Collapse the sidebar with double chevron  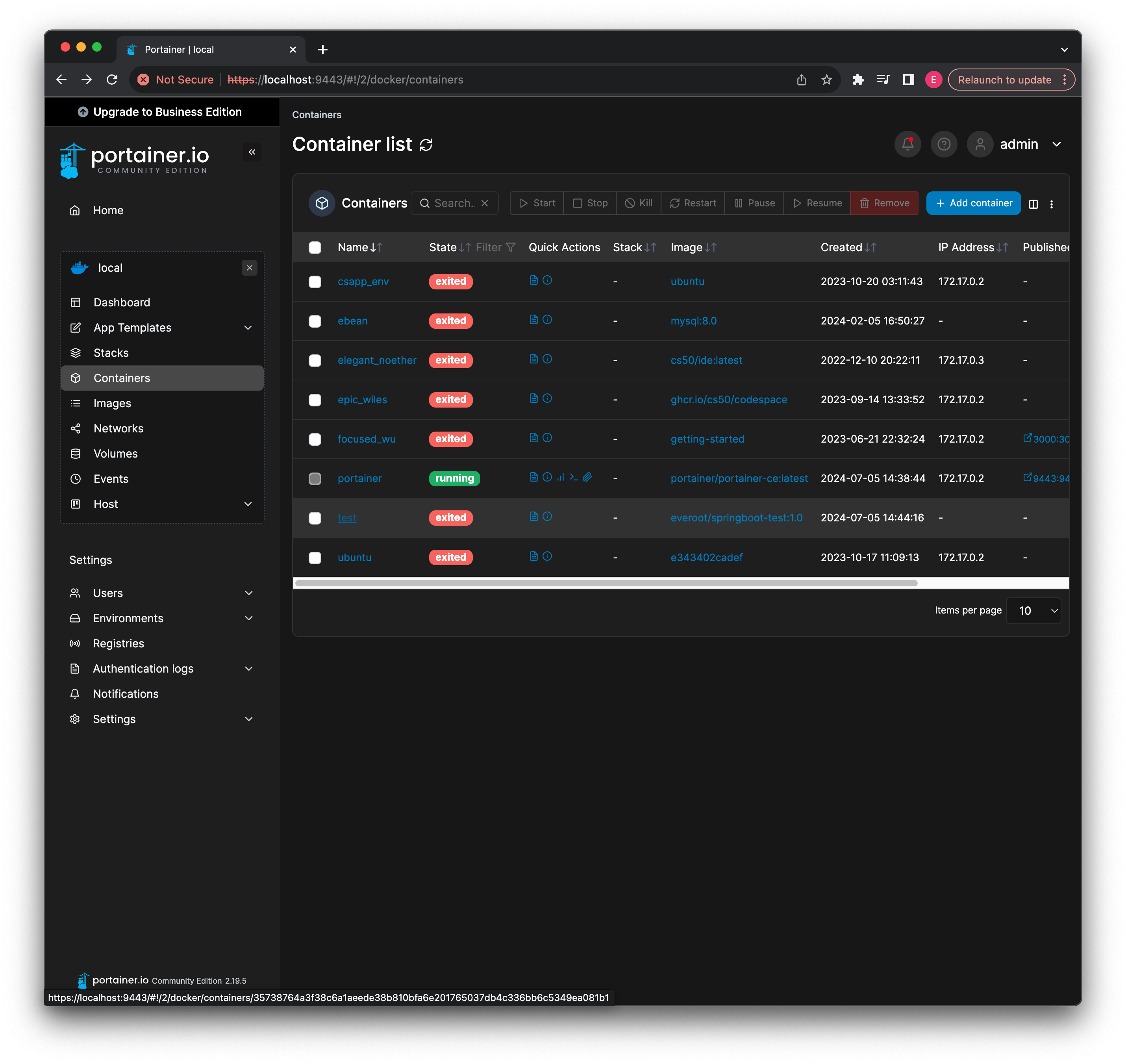point(252,152)
